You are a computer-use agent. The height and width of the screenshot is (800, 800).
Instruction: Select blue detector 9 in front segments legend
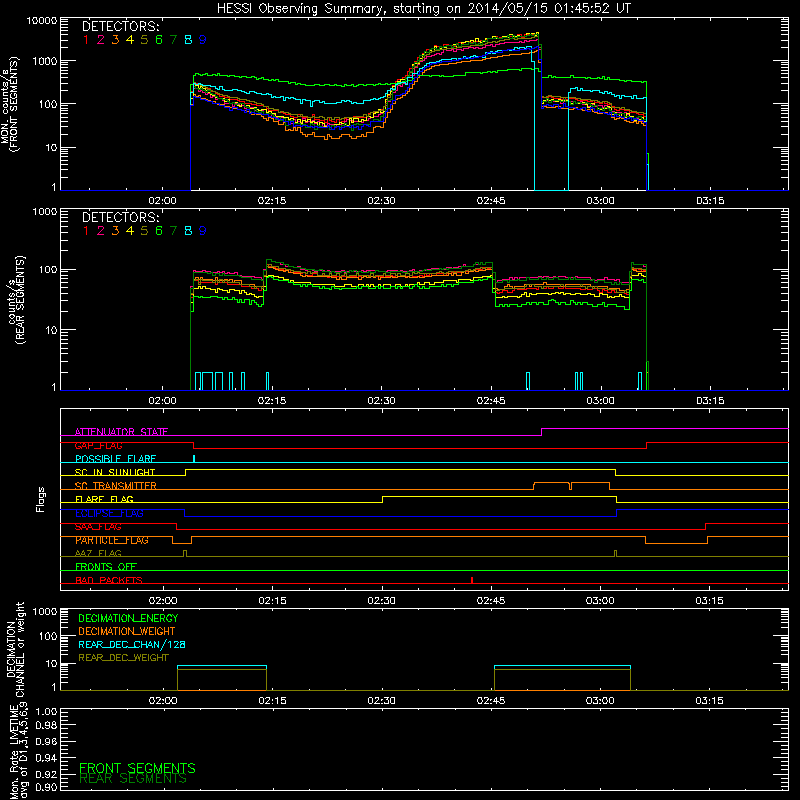pyautogui.click(x=203, y=40)
